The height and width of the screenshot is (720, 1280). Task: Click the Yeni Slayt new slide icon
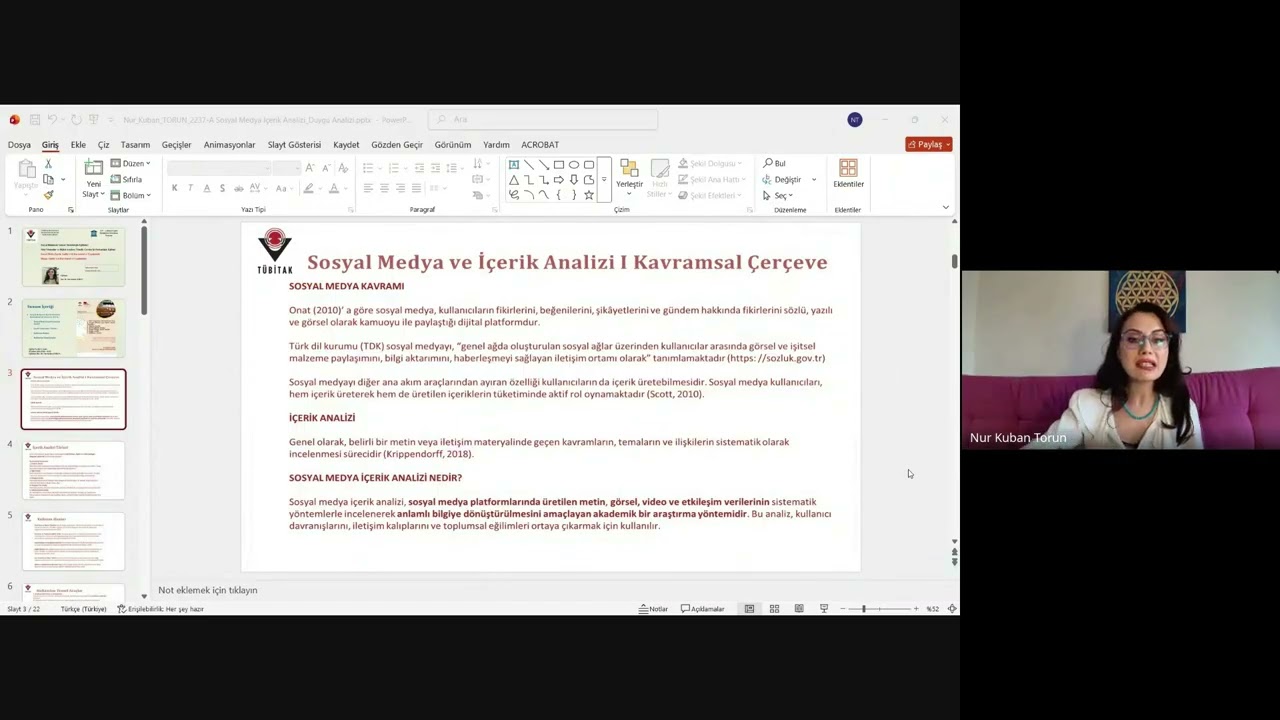coord(93,168)
